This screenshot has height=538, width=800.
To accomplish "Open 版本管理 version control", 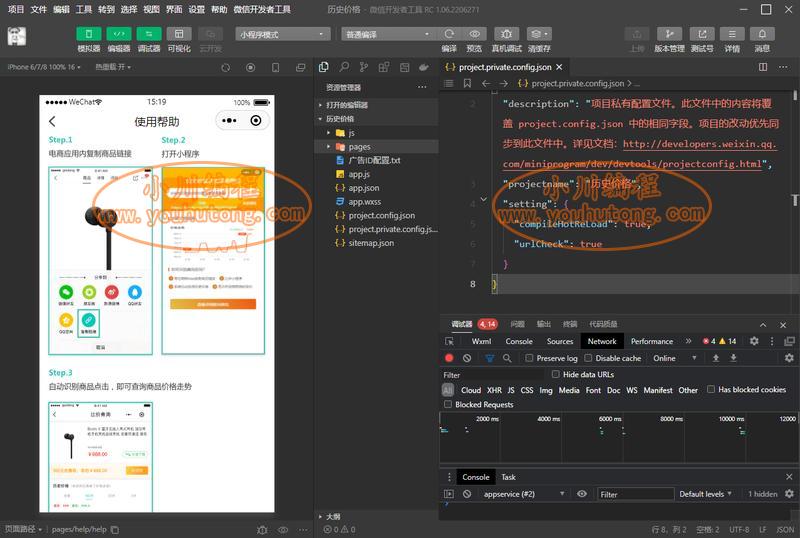I will (669, 34).
